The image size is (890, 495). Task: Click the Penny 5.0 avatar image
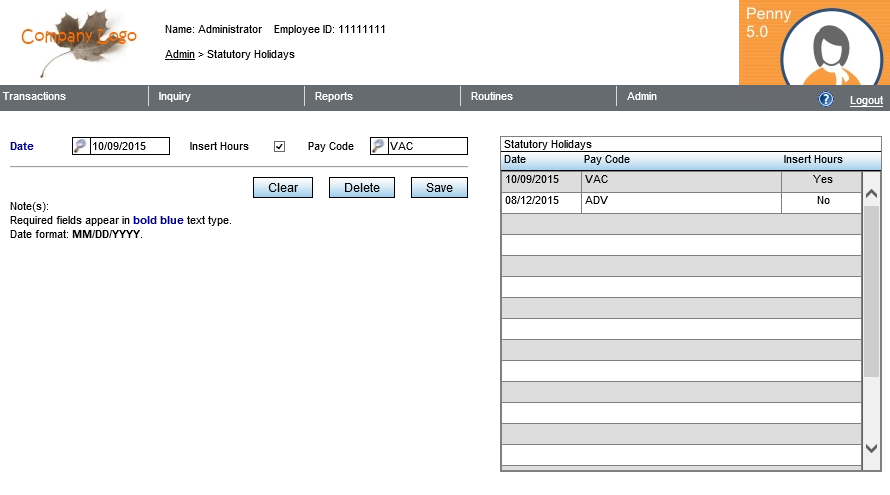coord(831,50)
